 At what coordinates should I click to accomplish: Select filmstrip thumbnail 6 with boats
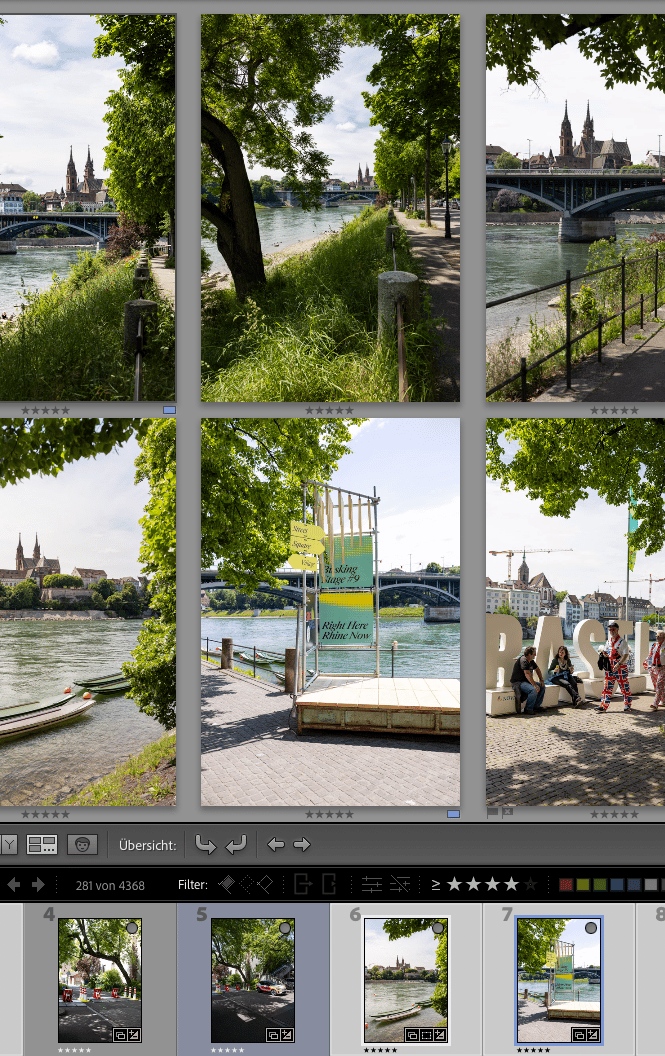pos(406,980)
